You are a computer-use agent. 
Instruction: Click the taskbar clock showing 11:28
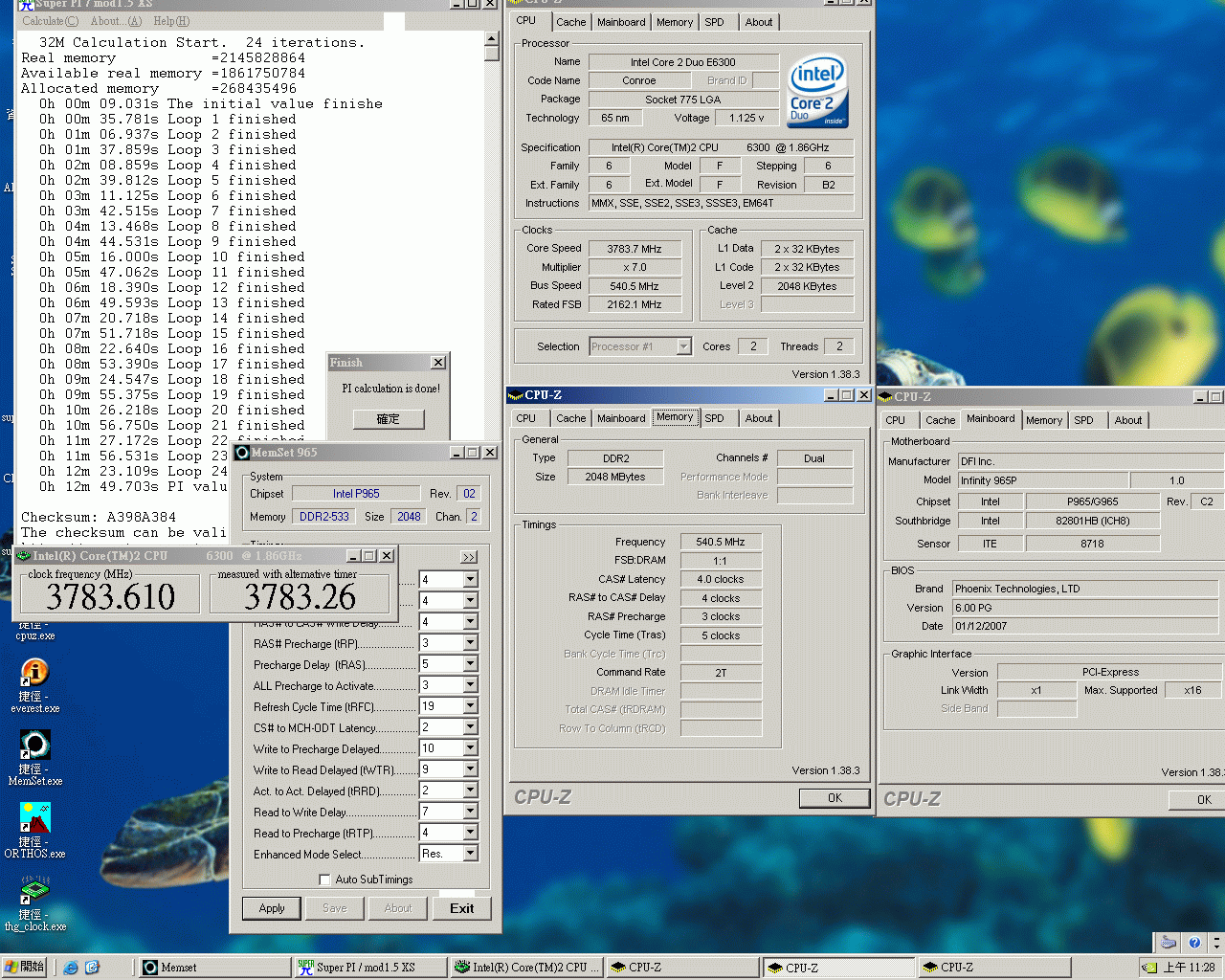(x=1189, y=968)
